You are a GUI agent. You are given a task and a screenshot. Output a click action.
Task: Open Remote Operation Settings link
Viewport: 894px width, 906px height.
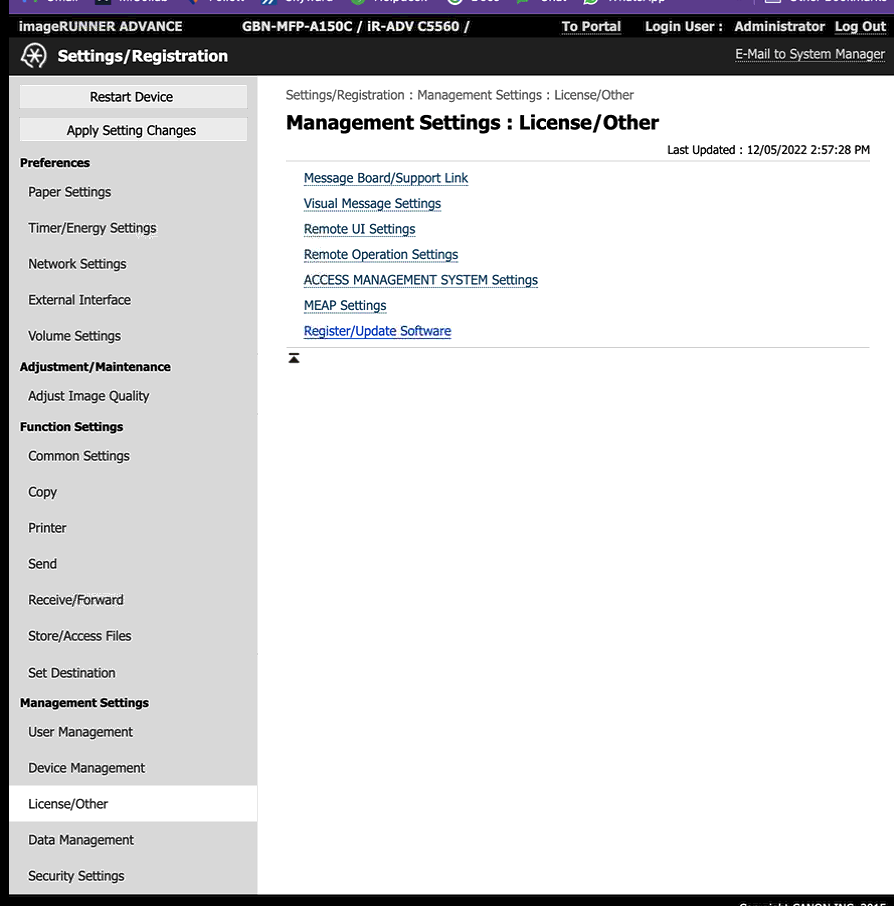click(381, 254)
